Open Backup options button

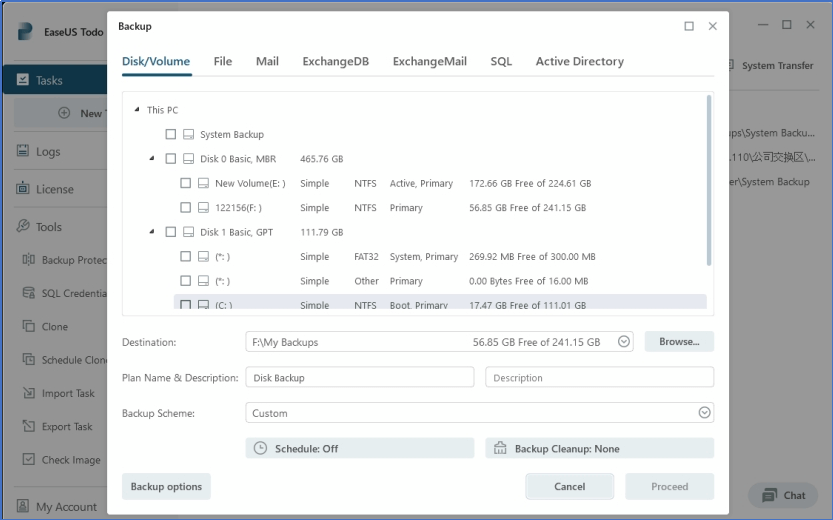tap(166, 487)
